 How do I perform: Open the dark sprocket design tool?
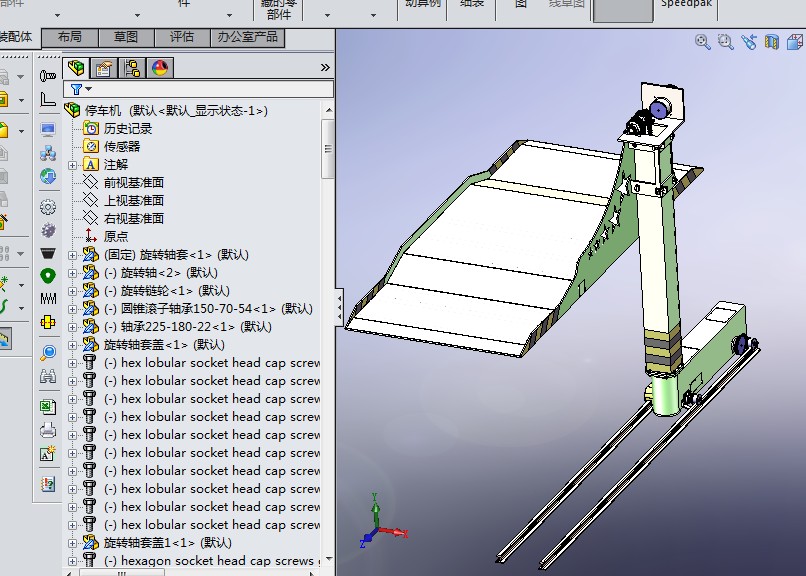pos(48,230)
